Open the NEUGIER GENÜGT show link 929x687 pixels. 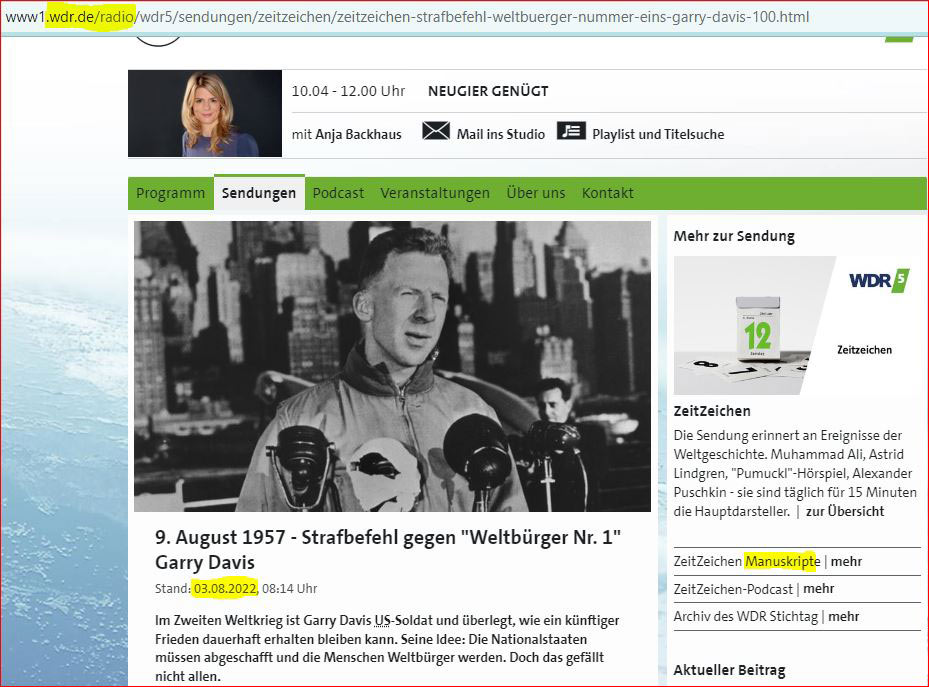tap(488, 91)
